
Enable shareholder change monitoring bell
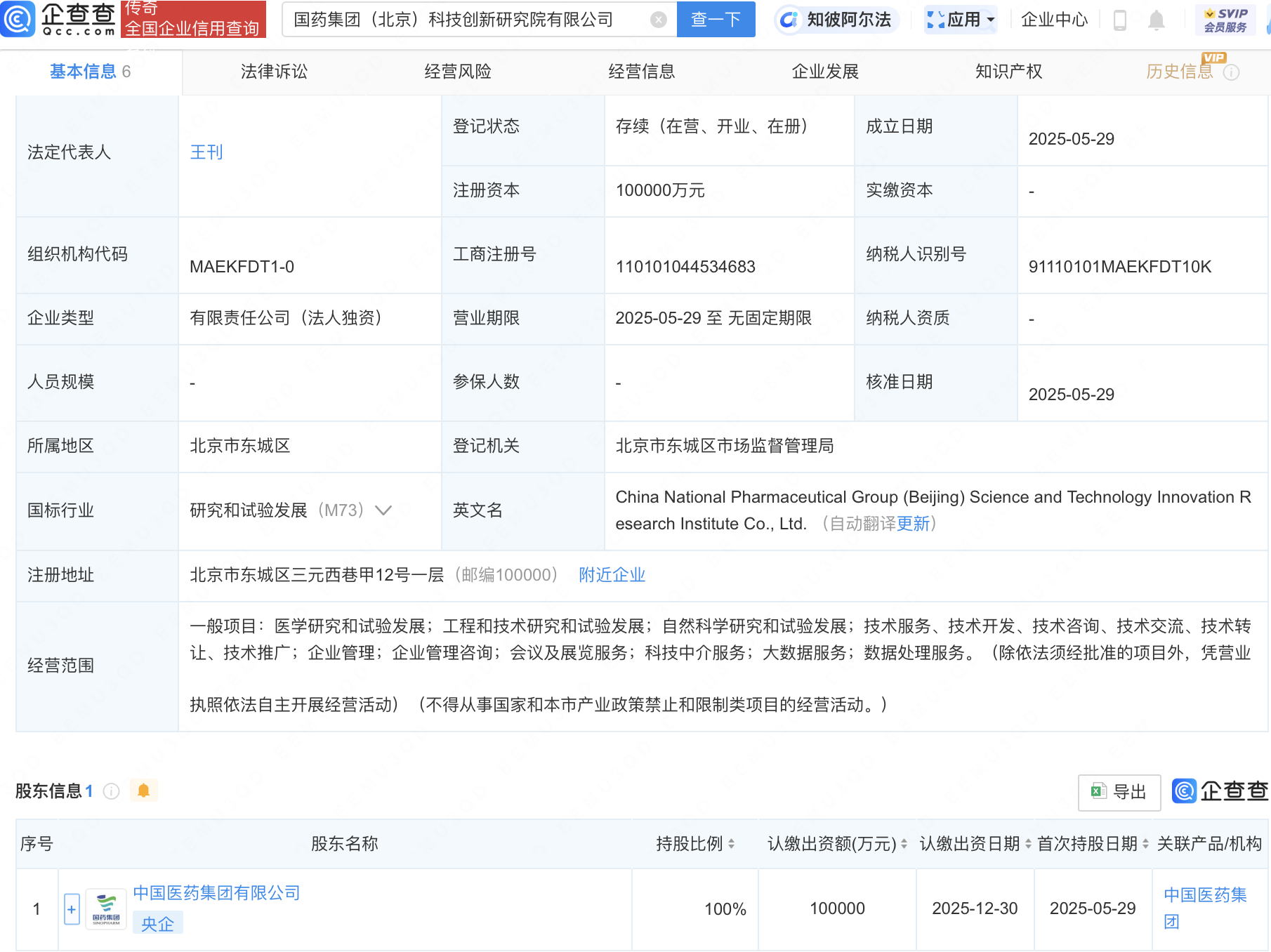(x=143, y=791)
